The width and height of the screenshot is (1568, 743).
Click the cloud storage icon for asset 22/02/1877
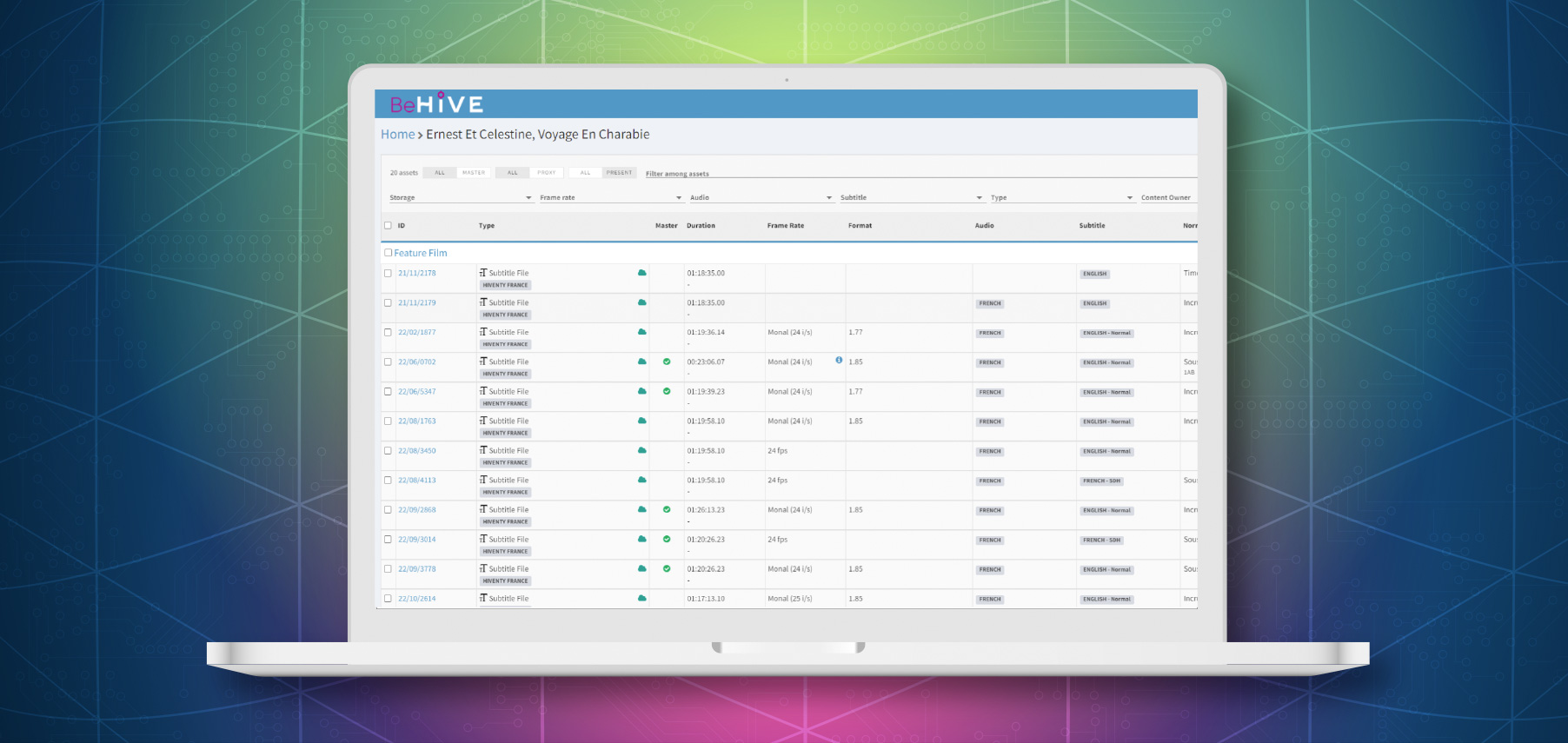[642, 332]
